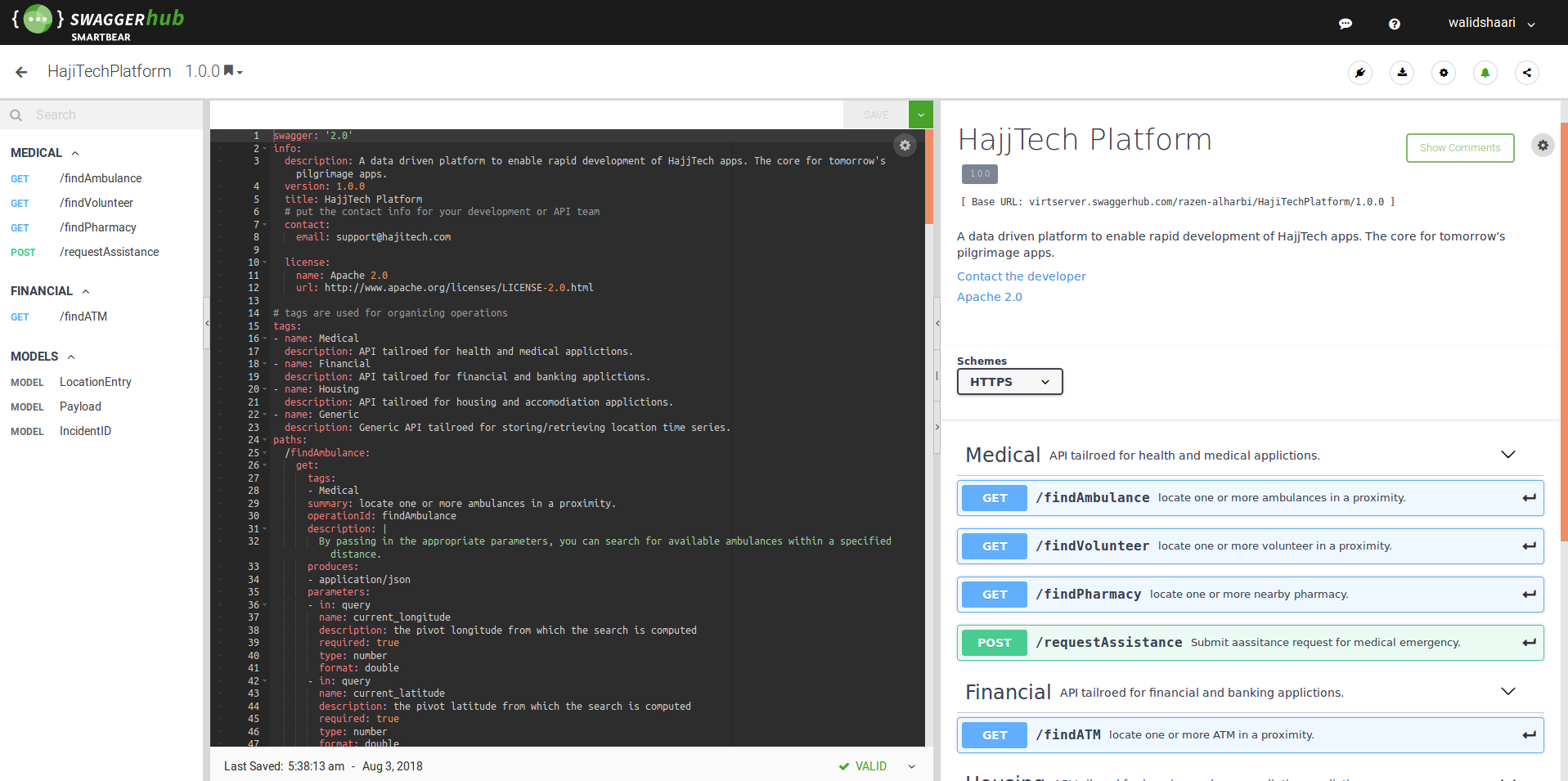The image size is (1568, 781).
Task: Open the editor settings gear icon
Action: 905,146
